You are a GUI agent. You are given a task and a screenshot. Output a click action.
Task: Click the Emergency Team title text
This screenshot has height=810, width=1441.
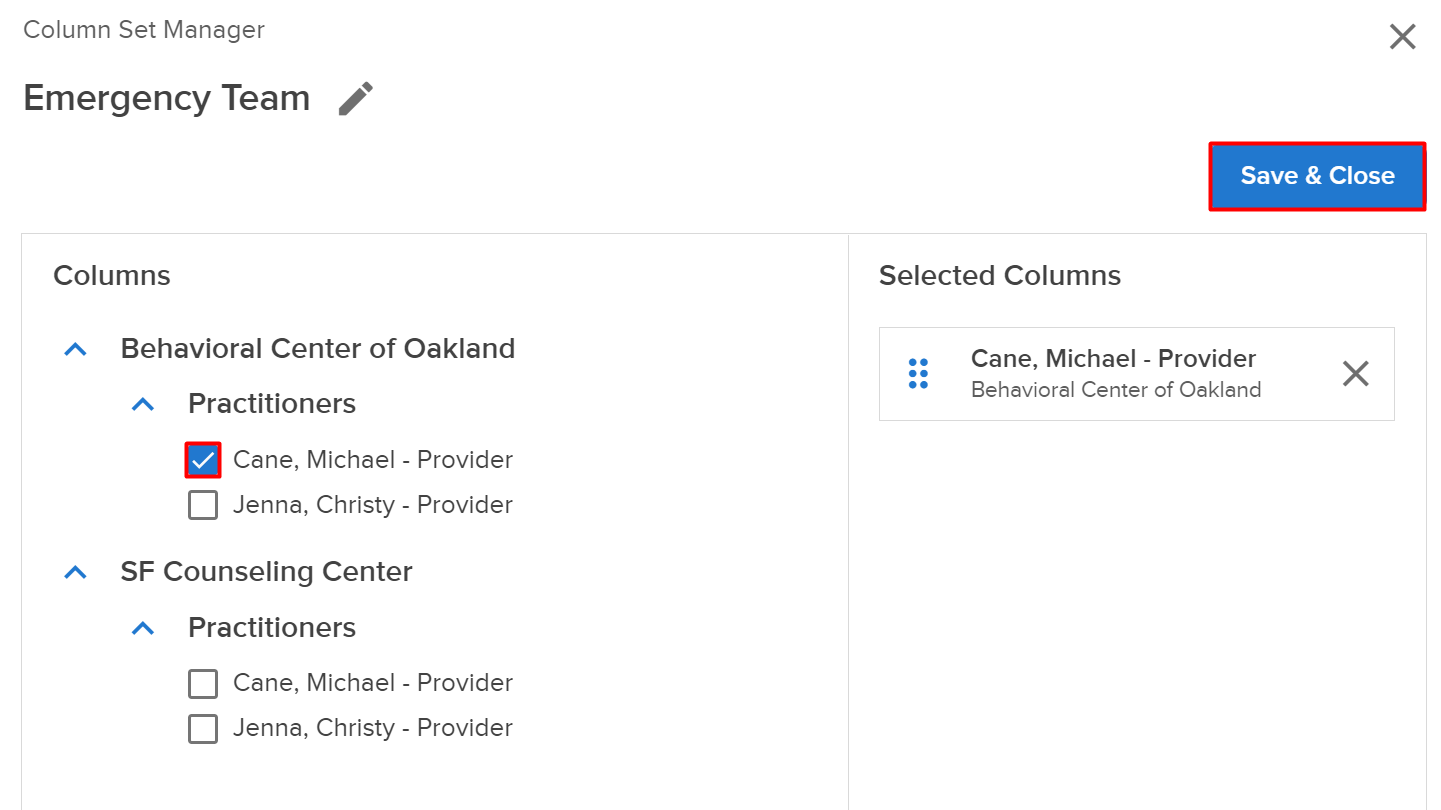(167, 98)
